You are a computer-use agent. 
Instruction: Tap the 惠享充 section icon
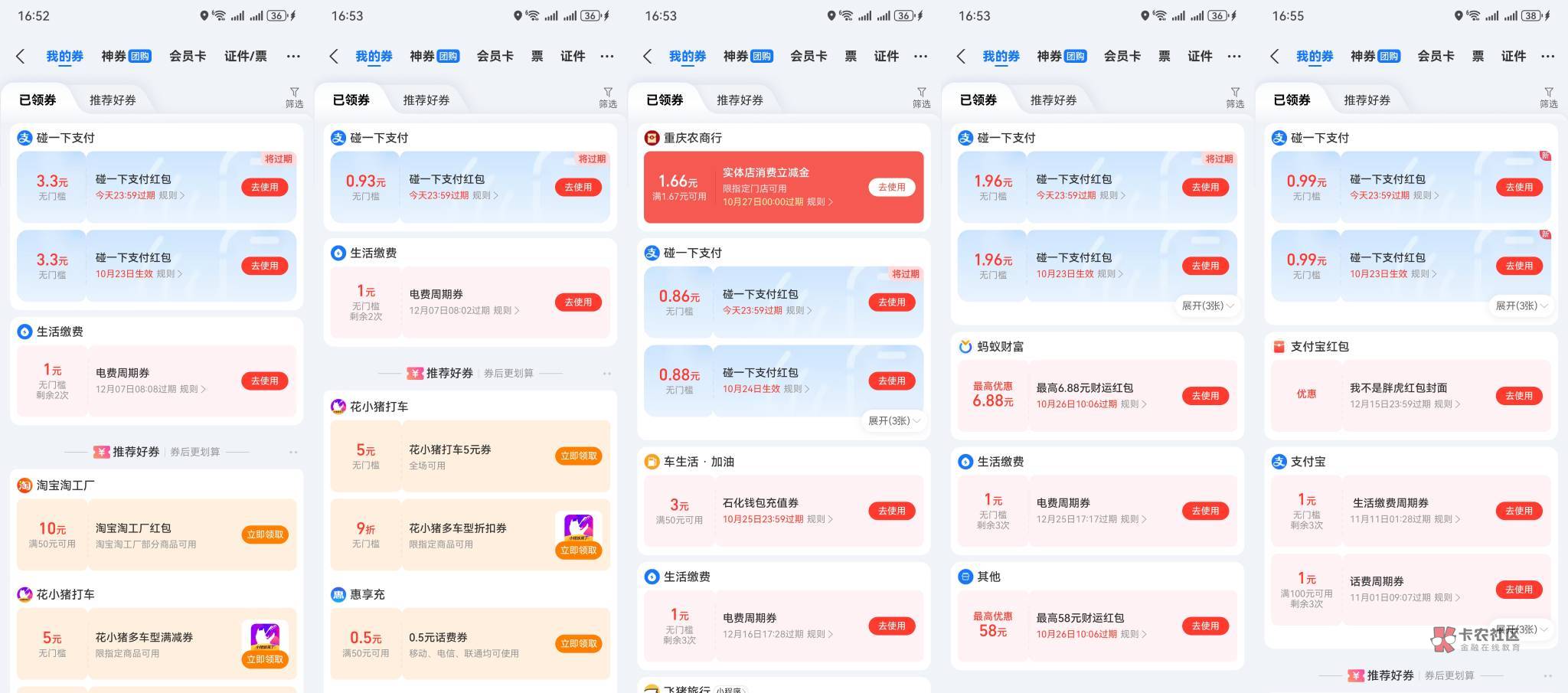pos(338,594)
